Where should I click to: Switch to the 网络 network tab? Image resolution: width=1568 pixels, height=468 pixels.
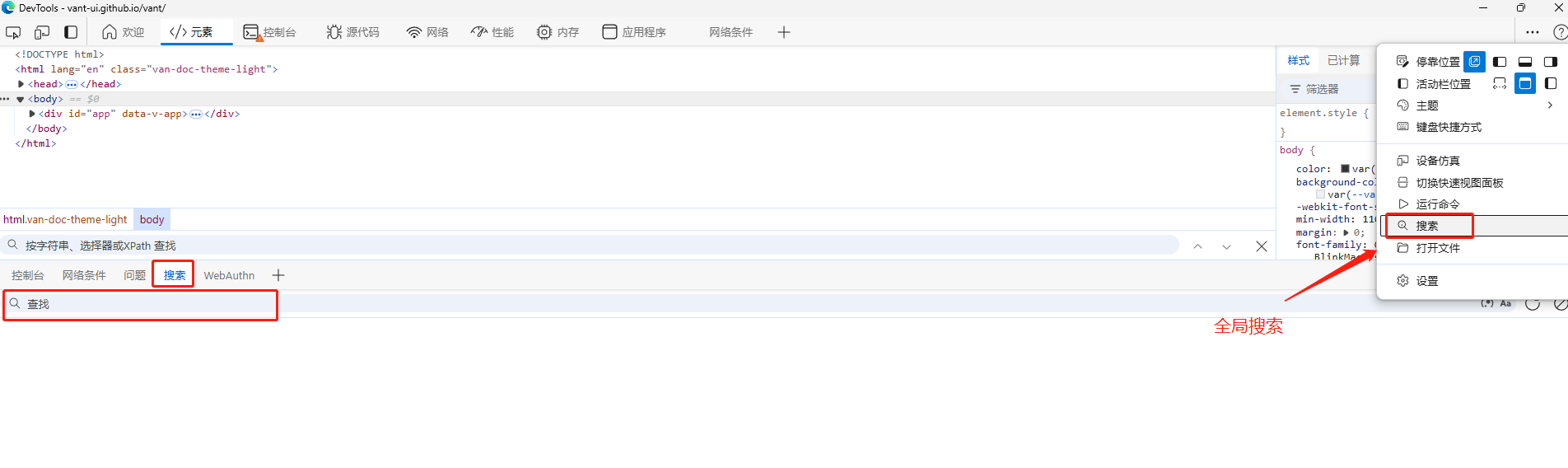(427, 32)
